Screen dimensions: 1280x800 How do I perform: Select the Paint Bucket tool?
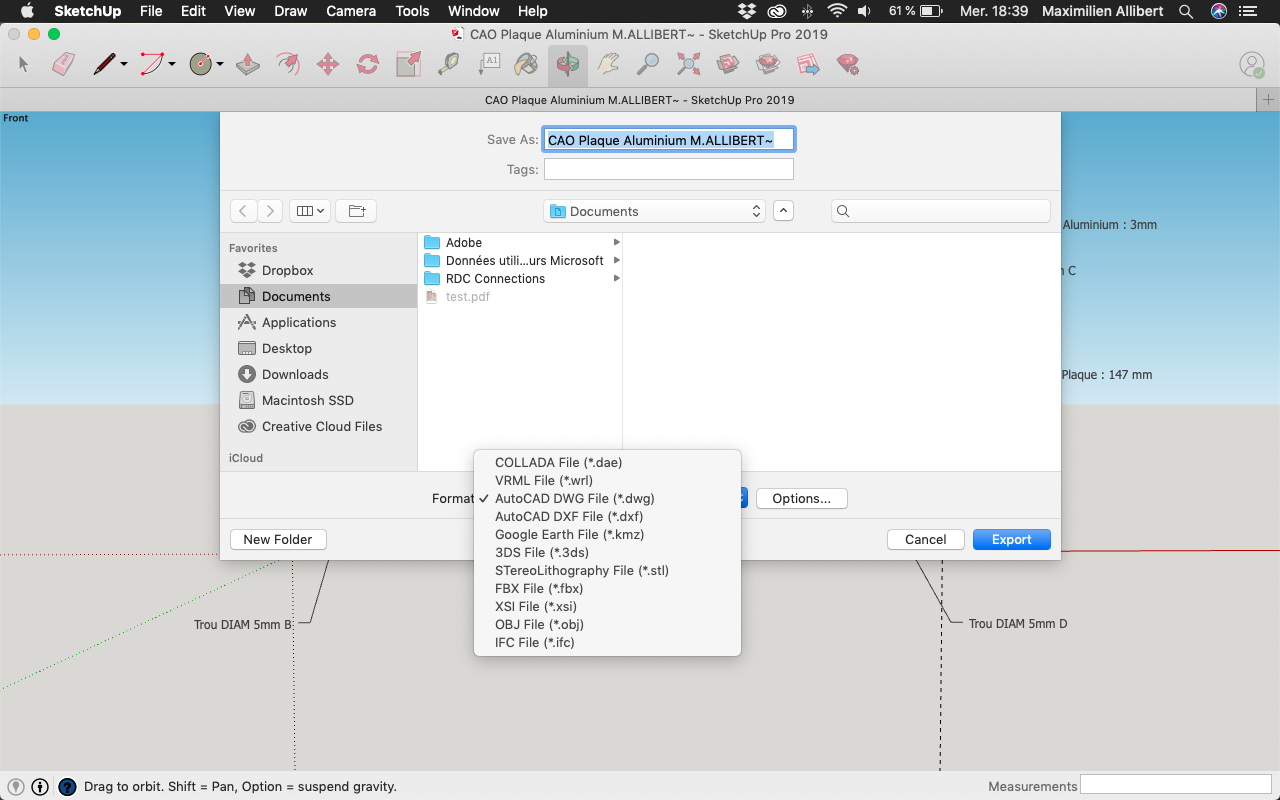526,65
